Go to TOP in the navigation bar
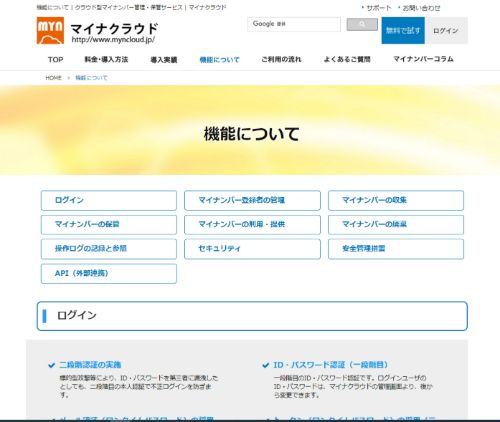The height and width of the screenshot is (422, 500). [55, 60]
